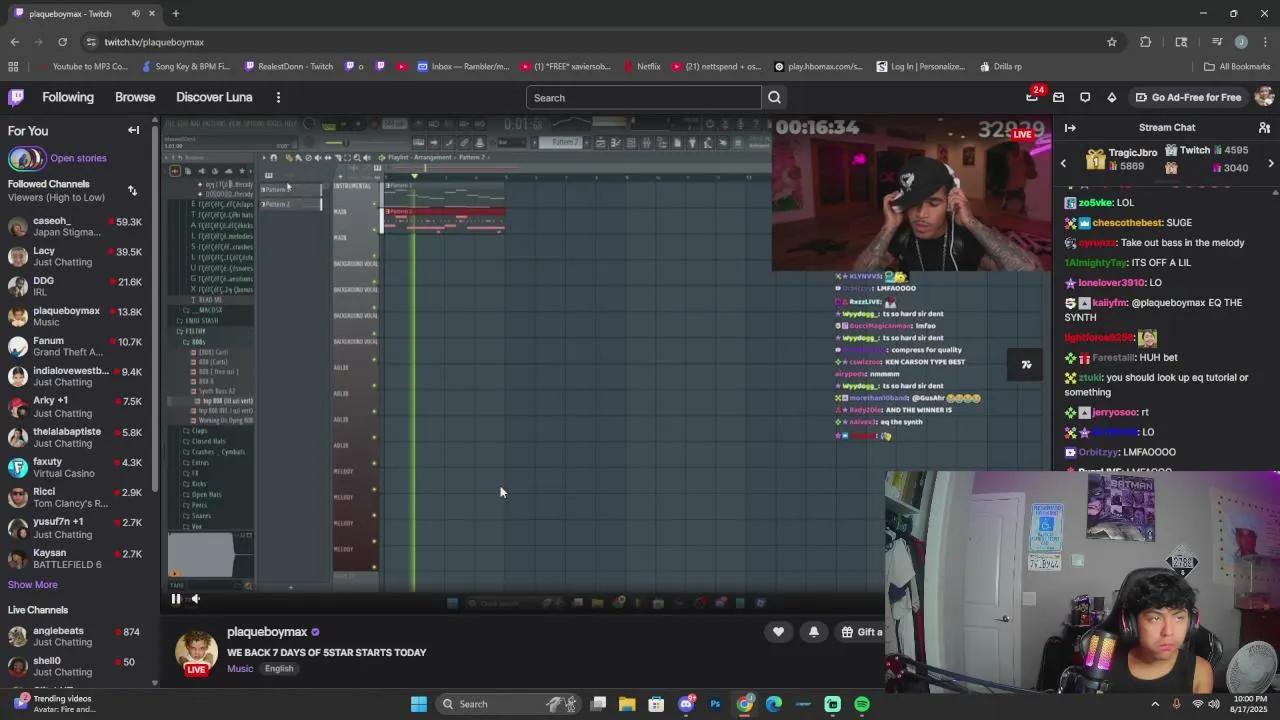1280x720 pixels.
Task: Mute the stream player volume
Action: click(196, 599)
